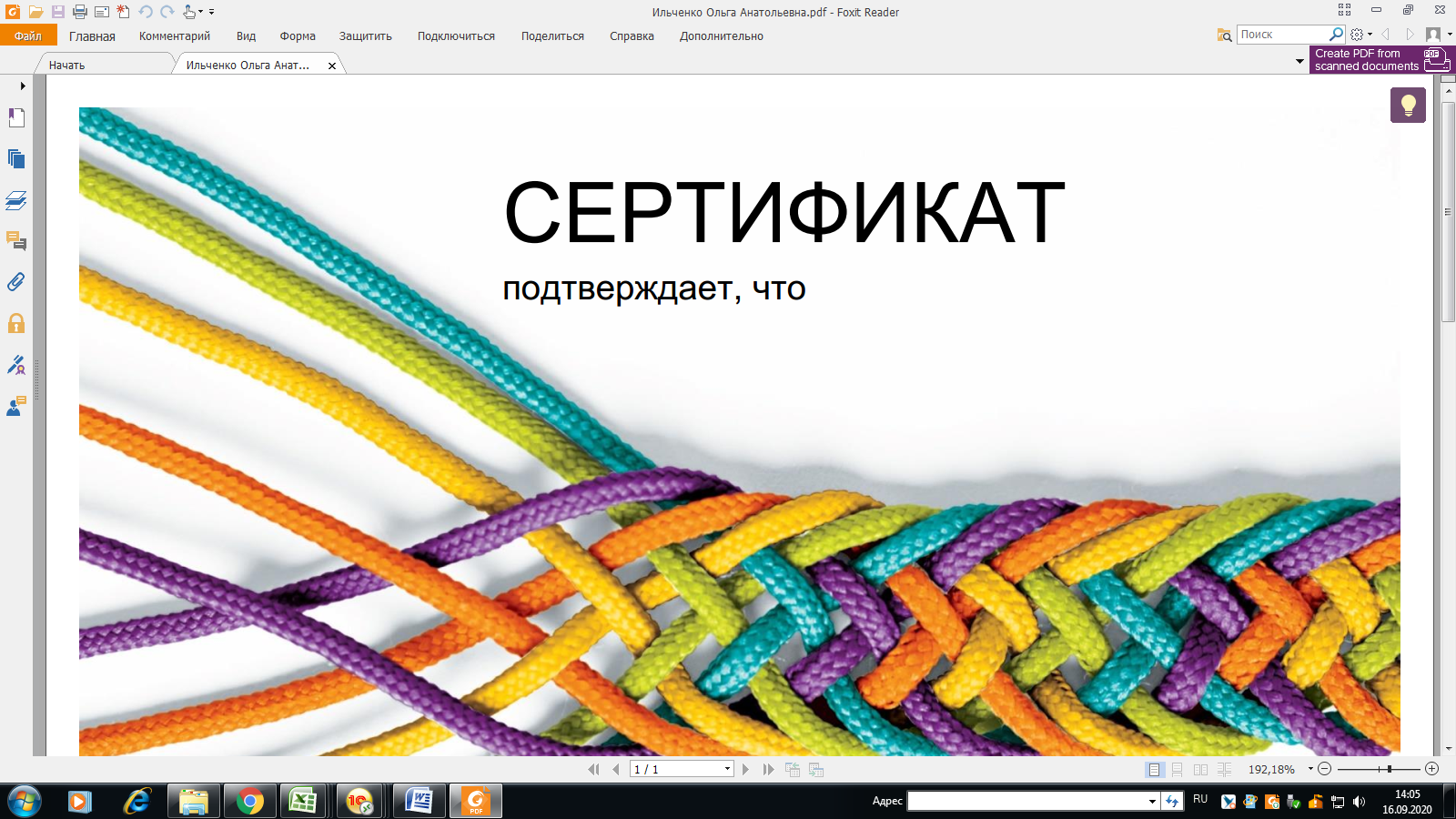This screenshot has height=819, width=1456.
Task: Switch to single page view mode
Action: [x=1154, y=769]
